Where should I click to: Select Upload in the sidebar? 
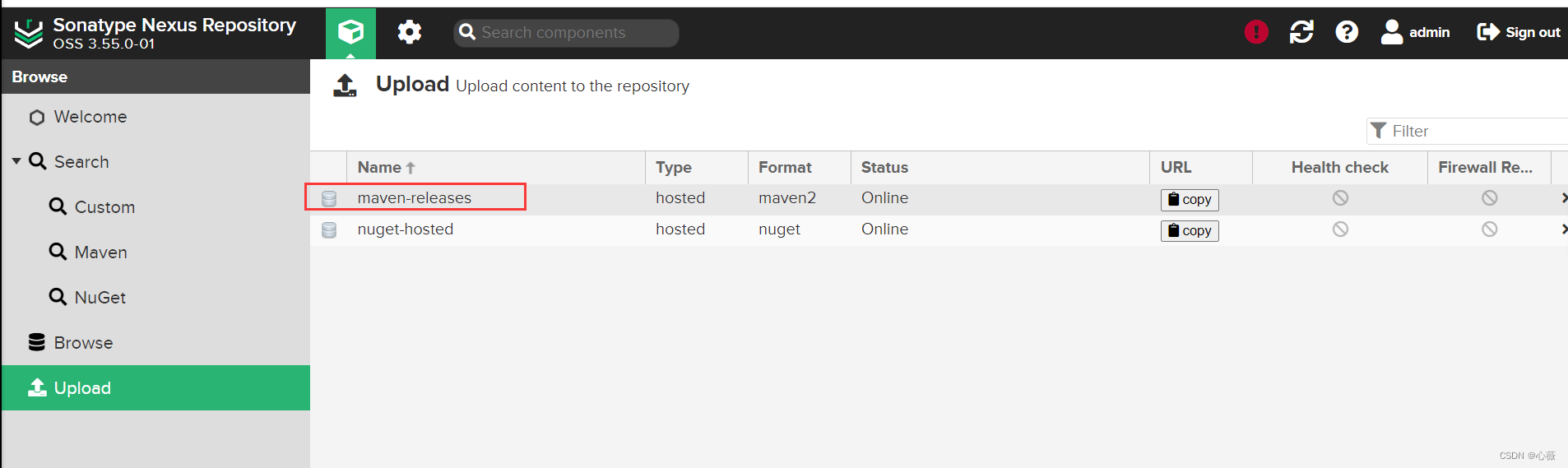tap(155, 388)
